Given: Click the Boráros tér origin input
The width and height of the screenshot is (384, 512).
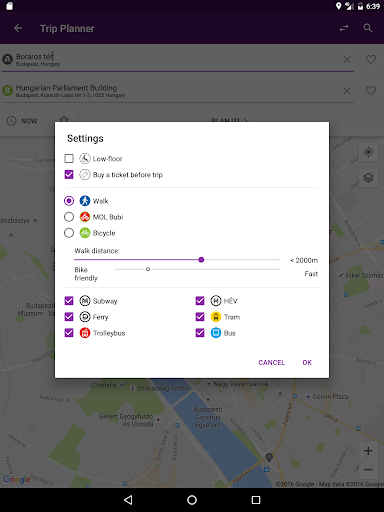Looking at the screenshot, I should [x=178, y=60].
